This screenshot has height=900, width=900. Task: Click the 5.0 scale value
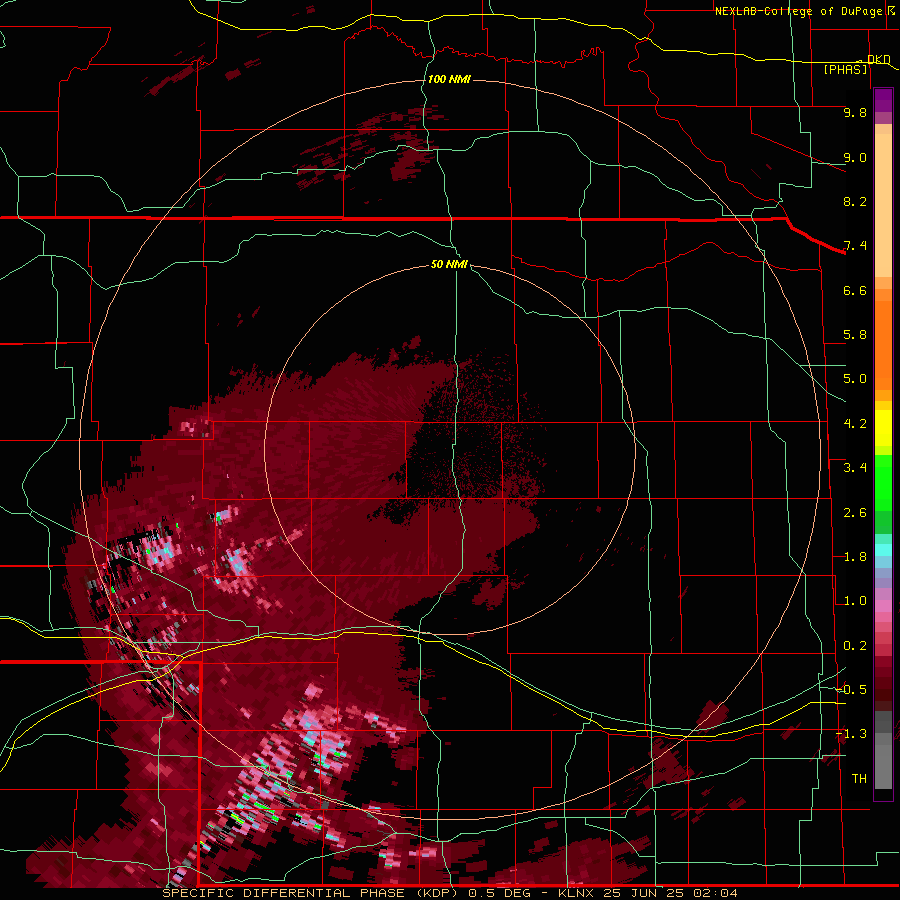(855, 379)
